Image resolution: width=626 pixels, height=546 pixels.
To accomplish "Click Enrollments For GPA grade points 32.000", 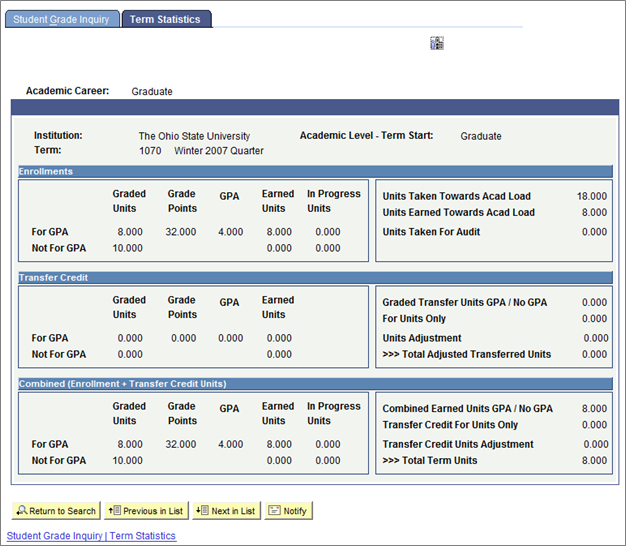I will tap(181, 232).
